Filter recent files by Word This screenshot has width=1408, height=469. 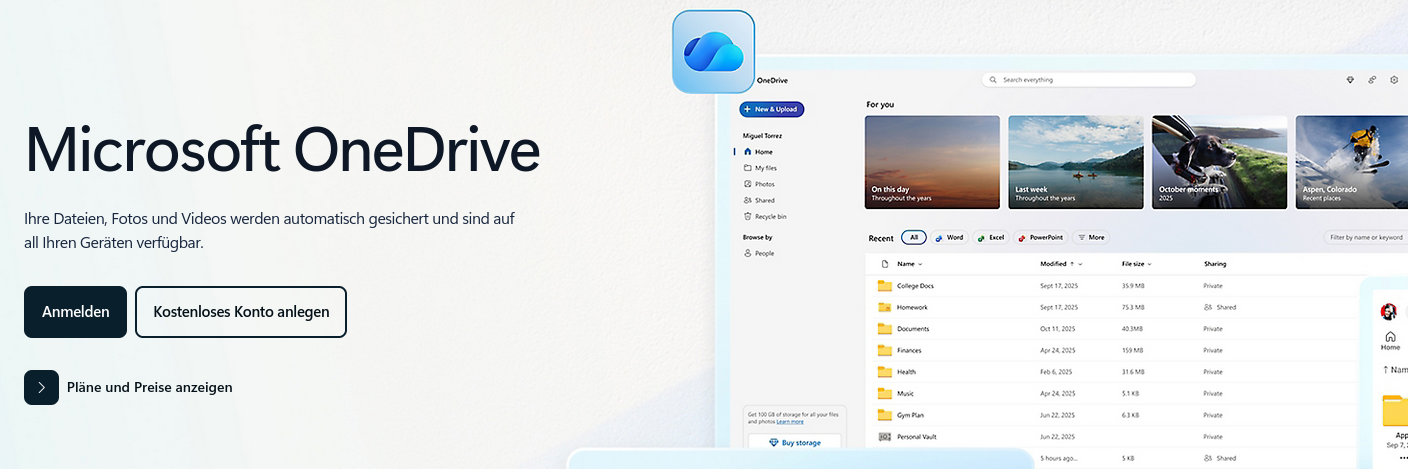click(x=949, y=238)
